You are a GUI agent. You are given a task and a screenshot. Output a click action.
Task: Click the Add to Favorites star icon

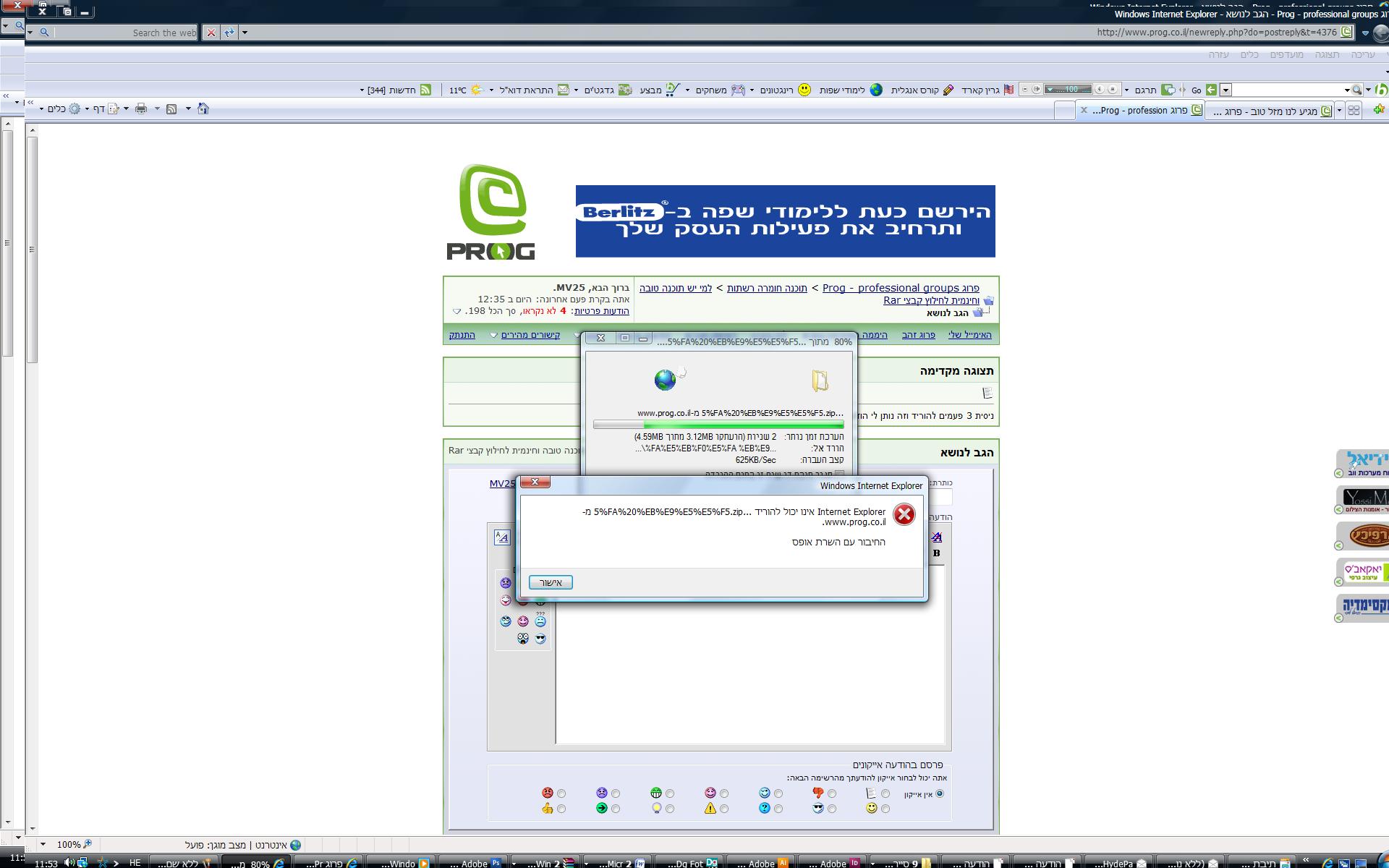(x=1379, y=109)
